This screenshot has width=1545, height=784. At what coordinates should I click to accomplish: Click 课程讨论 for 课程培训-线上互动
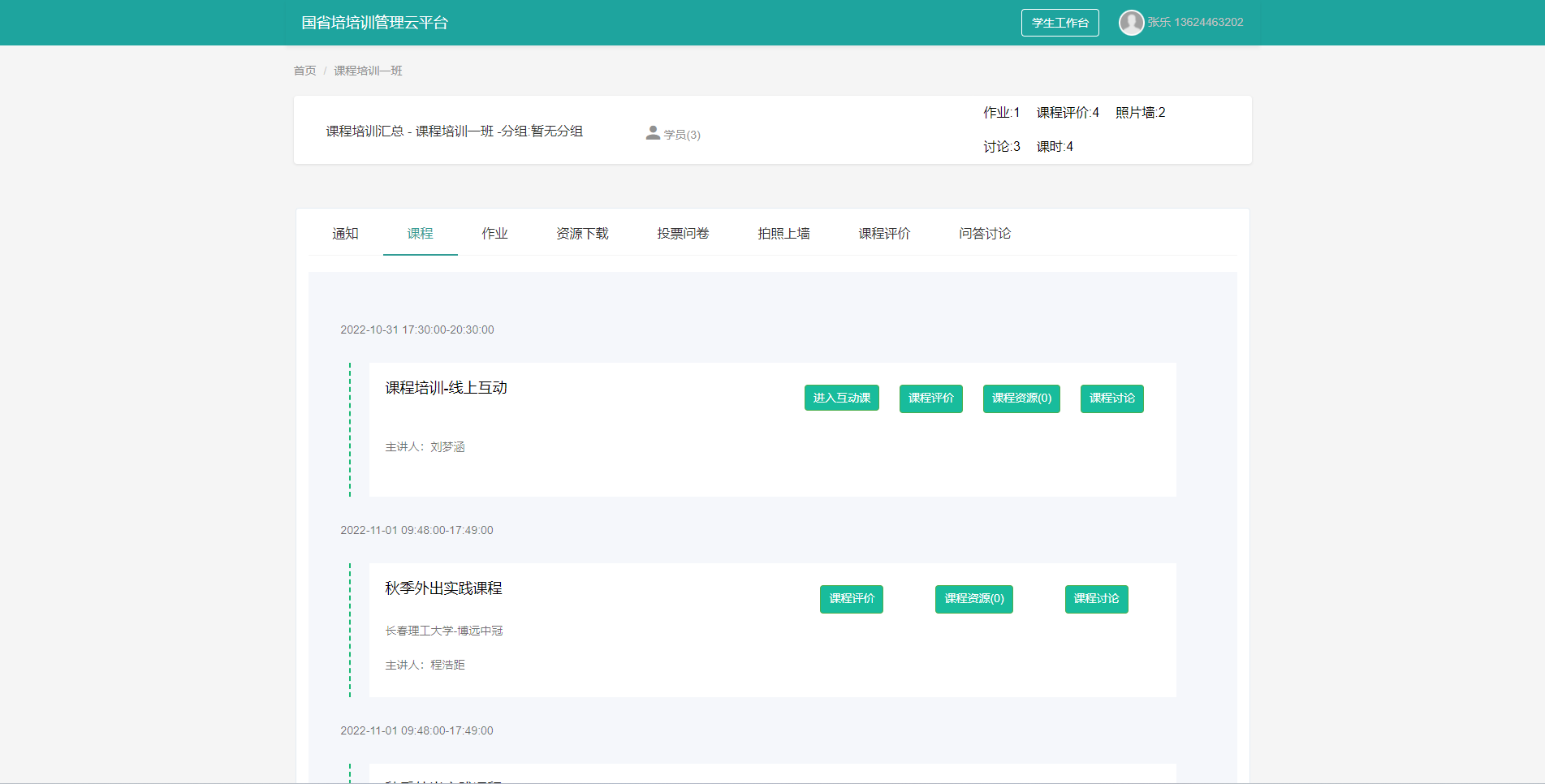point(1111,398)
